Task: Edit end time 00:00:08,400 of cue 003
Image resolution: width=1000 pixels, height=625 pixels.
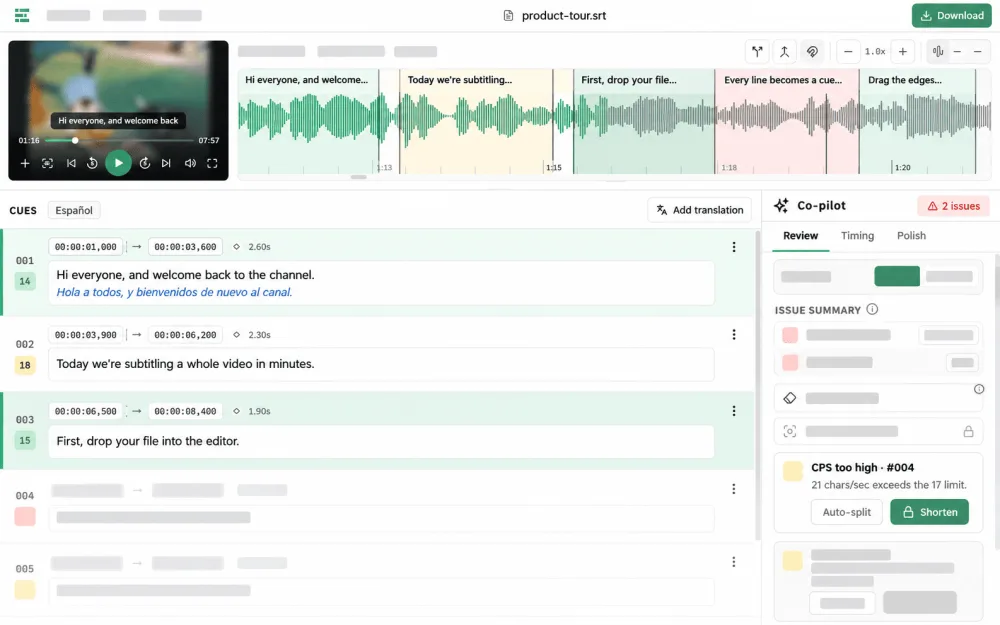Action: tap(185, 411)
